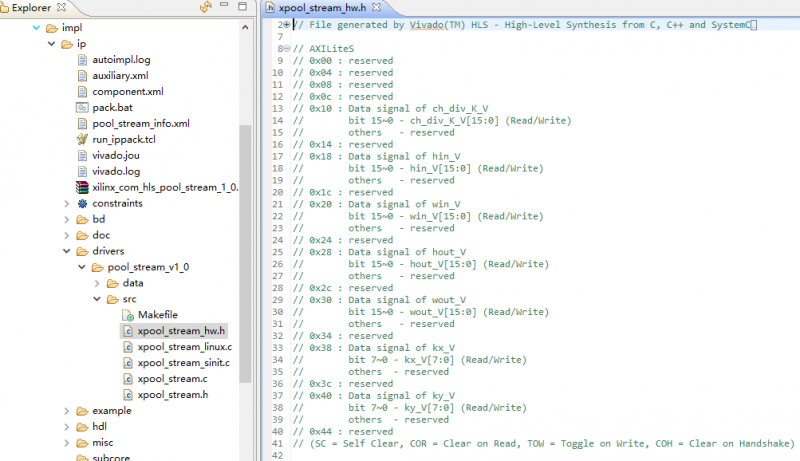The image size is (800, 461).
Task: Click the link-with-editor sync icon in Explorer
Action: click(206, 7)
